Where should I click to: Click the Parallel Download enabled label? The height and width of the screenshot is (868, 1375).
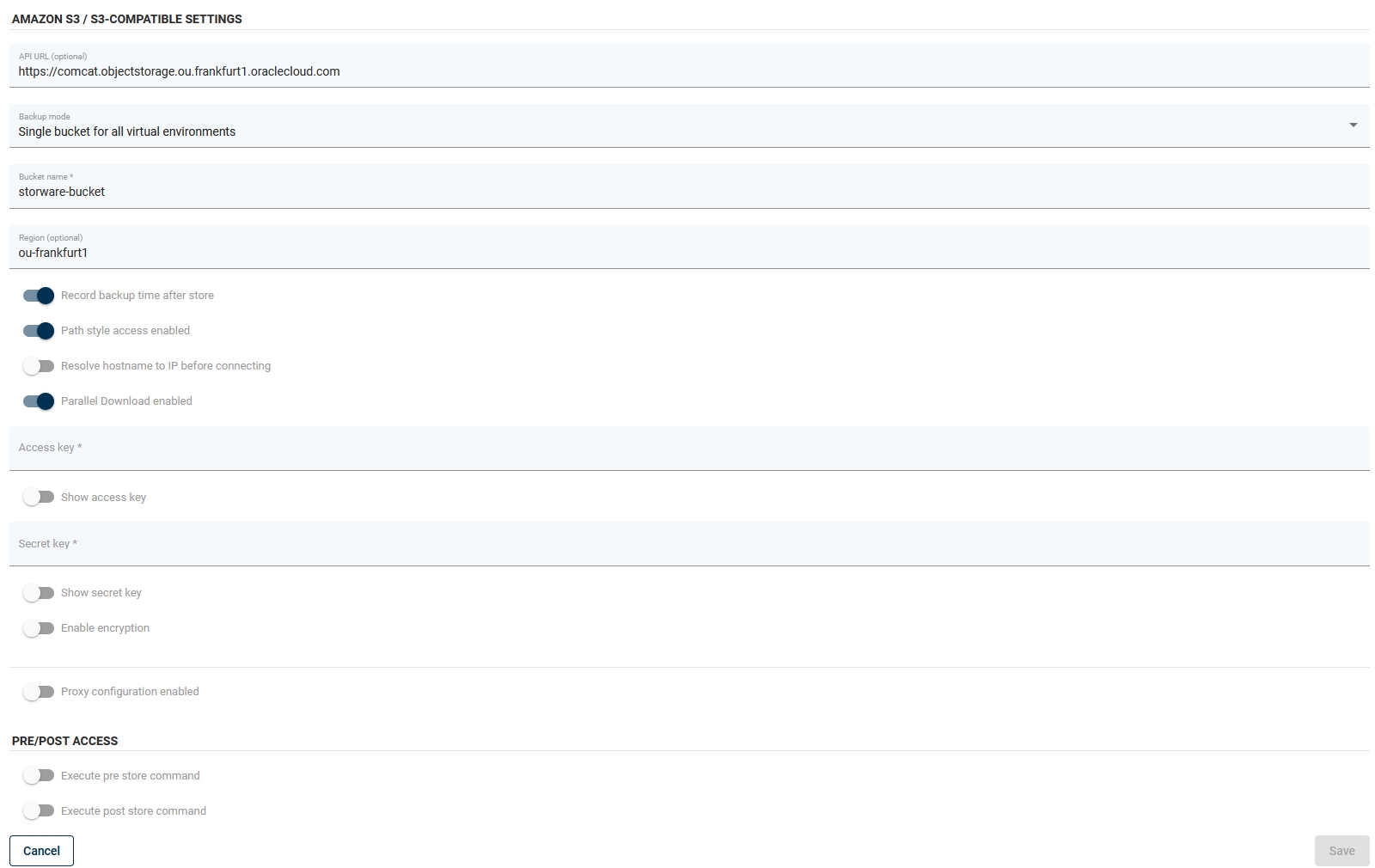click(126, 401)
